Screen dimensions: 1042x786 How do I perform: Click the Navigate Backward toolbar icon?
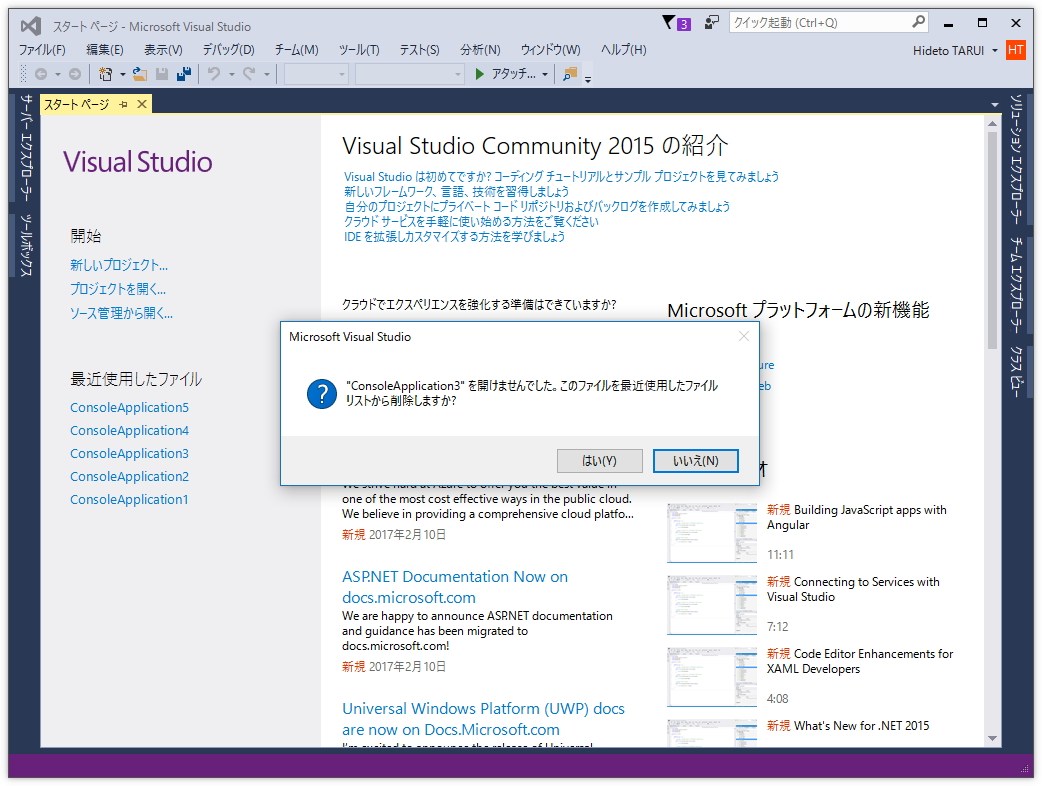[x=41, y=74]
